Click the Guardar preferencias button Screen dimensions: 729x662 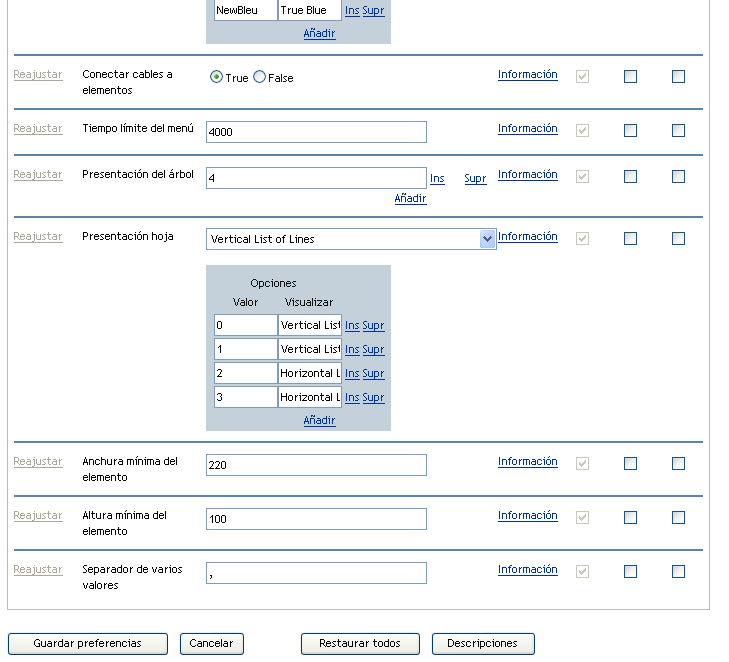pyautogui.click(x=87, y=644)
